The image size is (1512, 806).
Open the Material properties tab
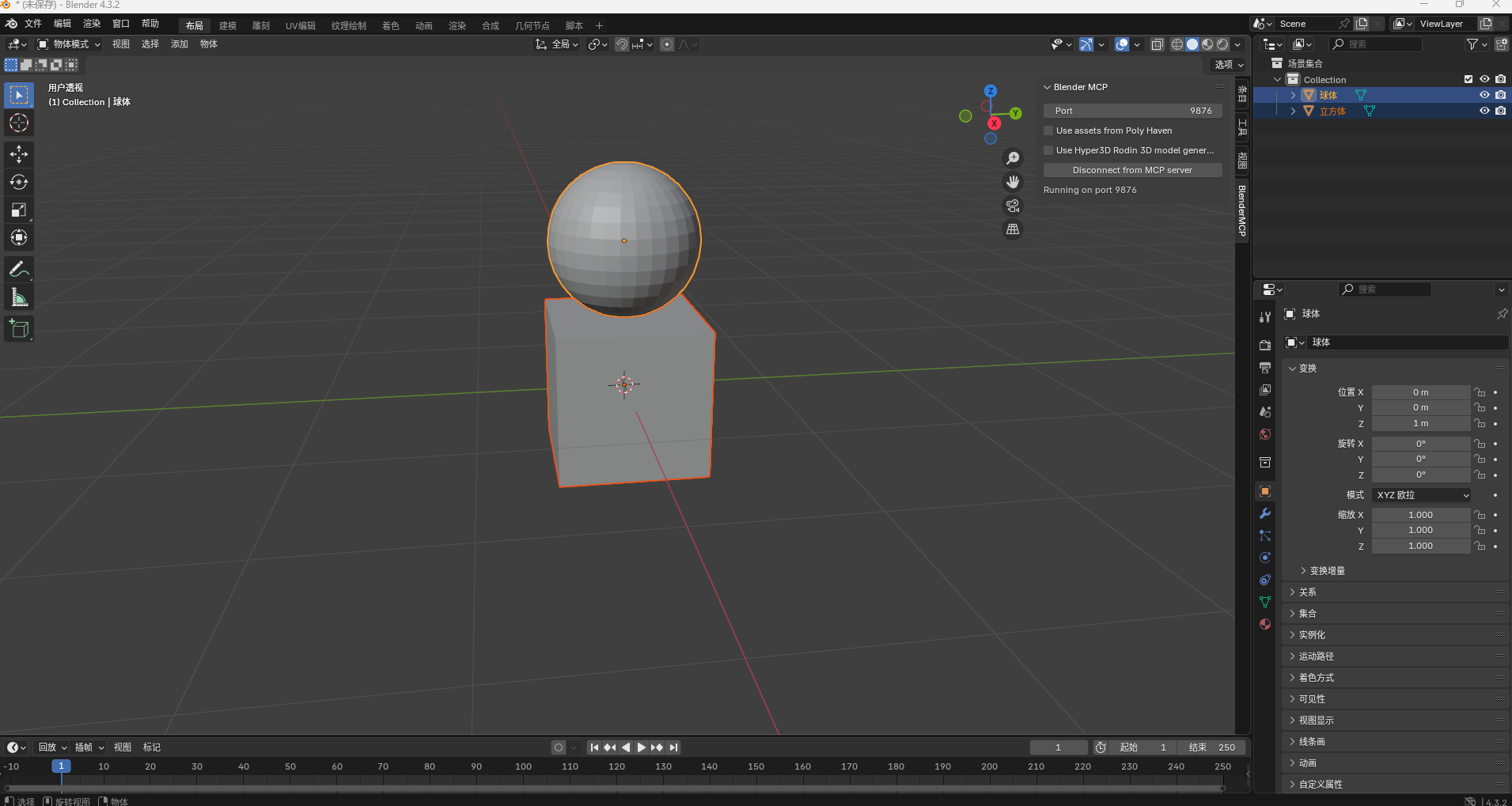[x=1264, y=624]
